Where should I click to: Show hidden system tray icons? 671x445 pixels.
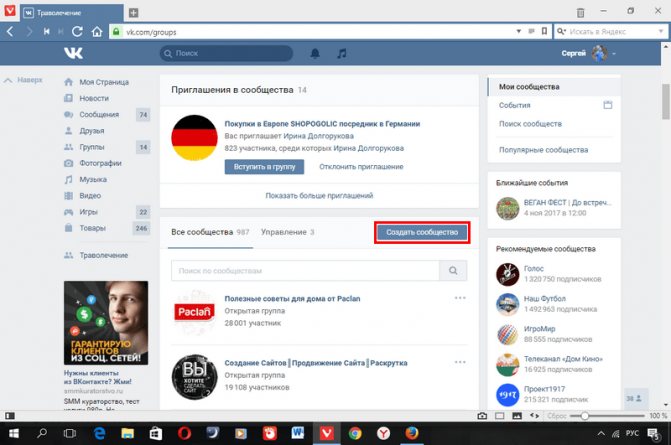(601, 434)
